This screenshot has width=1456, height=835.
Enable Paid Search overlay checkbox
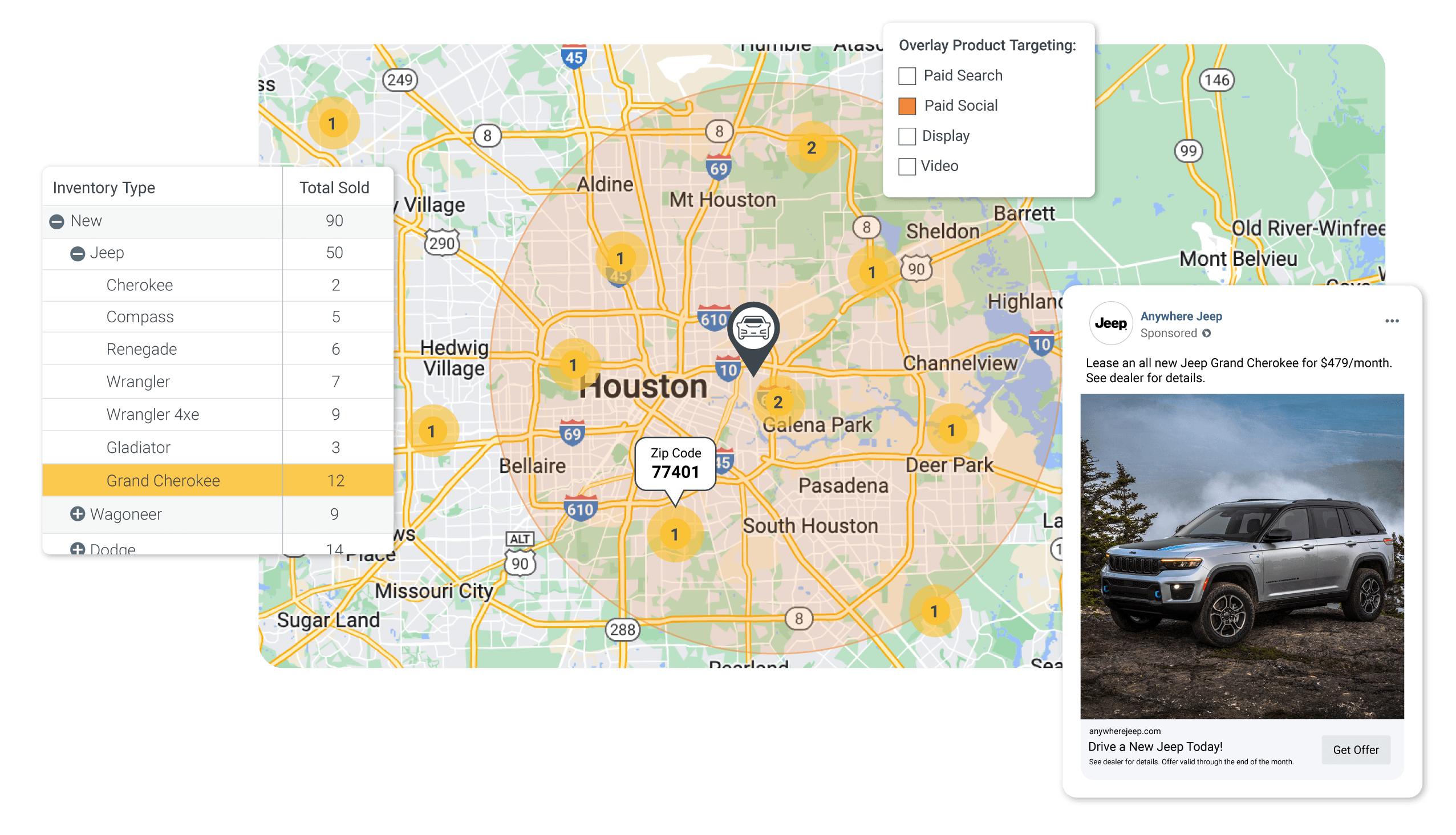[907, 76]
